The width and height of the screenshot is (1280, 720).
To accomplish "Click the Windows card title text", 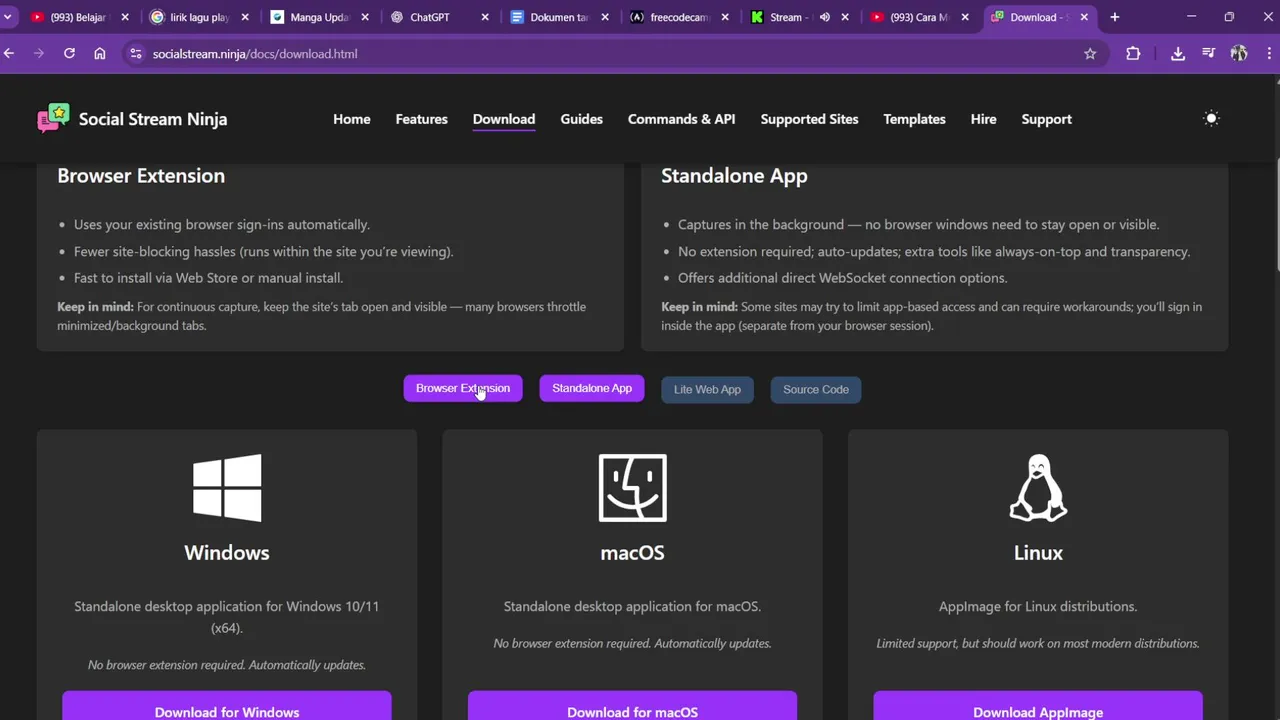I will click(x=227, y=553).
